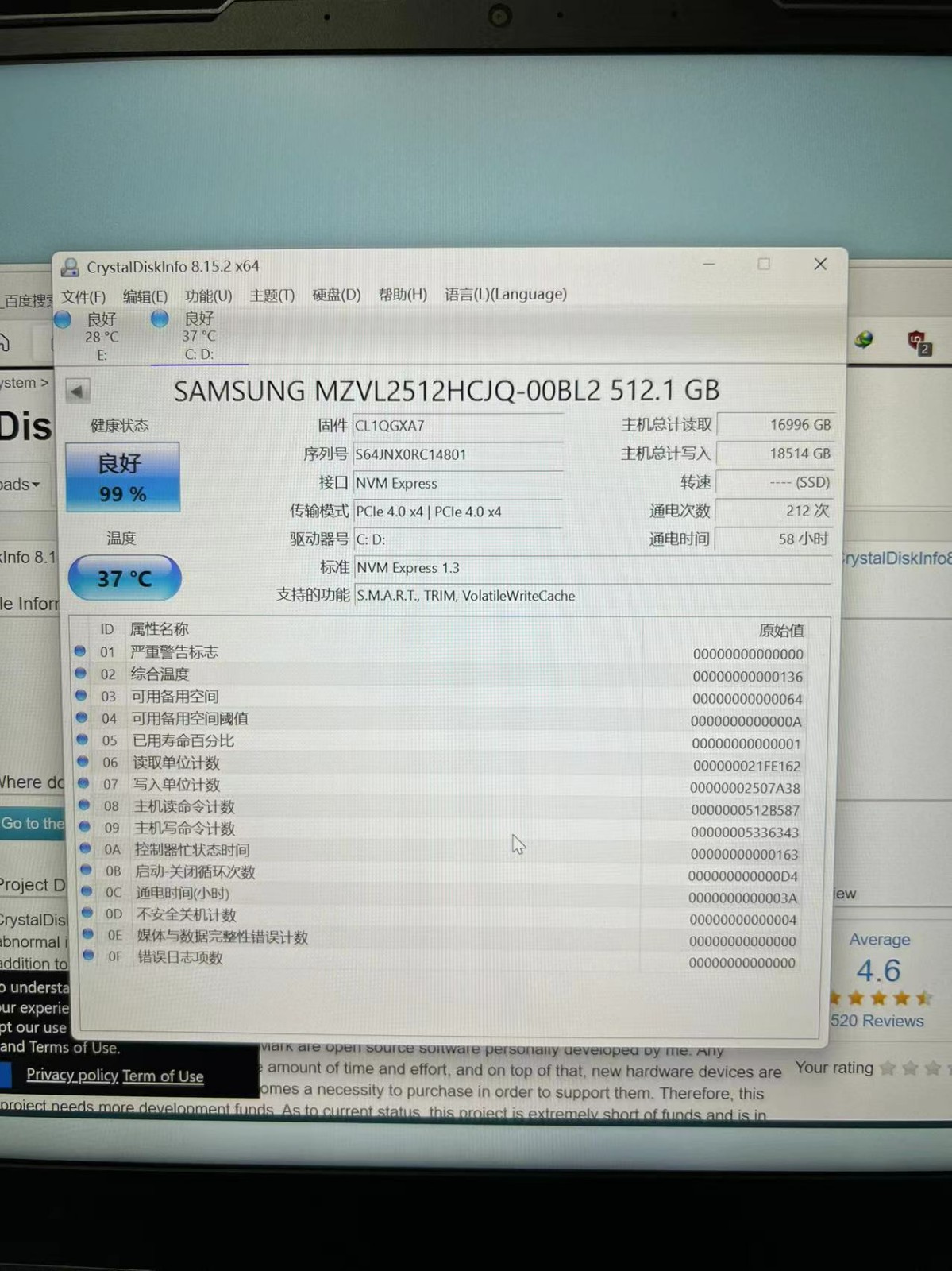Click raw value 00000005336343
952x1271 pixels.
(x=745, y=833)
